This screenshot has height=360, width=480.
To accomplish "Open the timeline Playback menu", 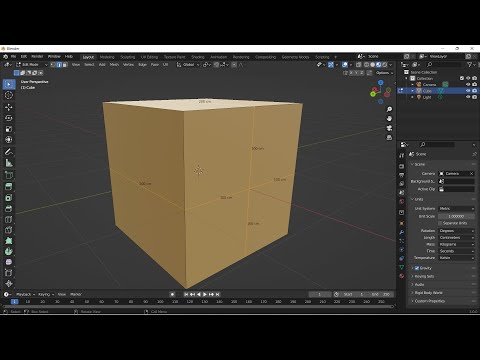I will click(x=25, y=294).
